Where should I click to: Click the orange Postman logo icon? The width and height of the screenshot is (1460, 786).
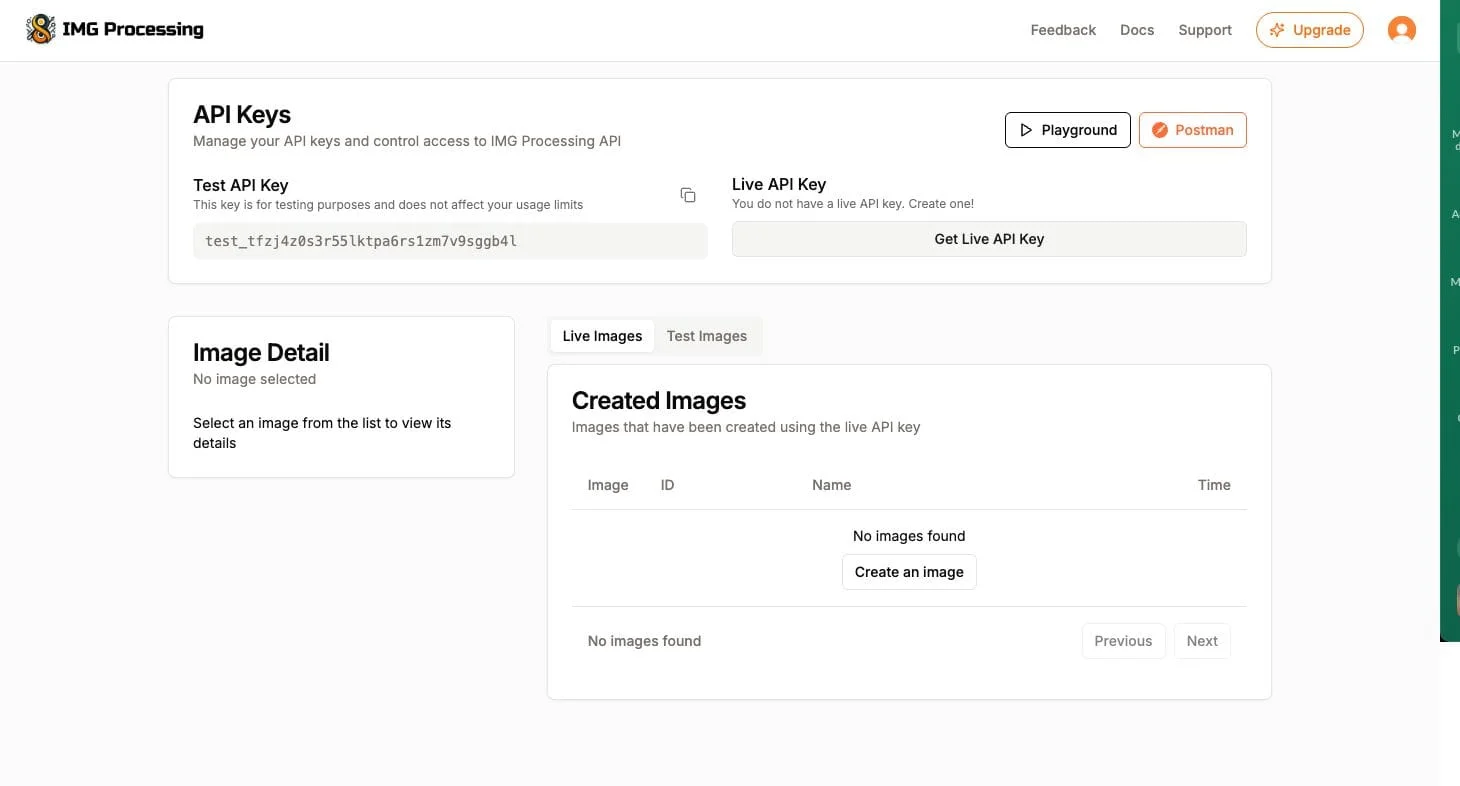click(1160, 130)
